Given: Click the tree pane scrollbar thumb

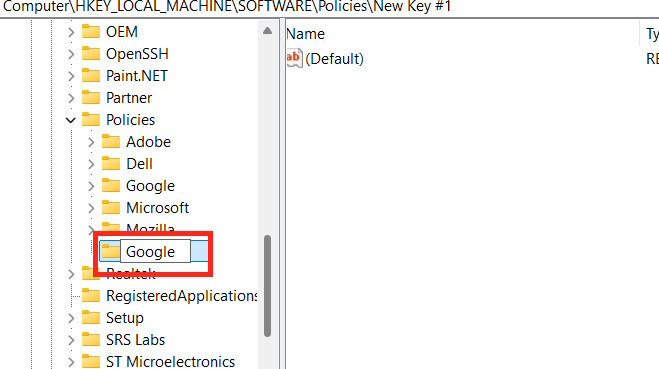Looking at the screenshot, I should pos(267,286).
